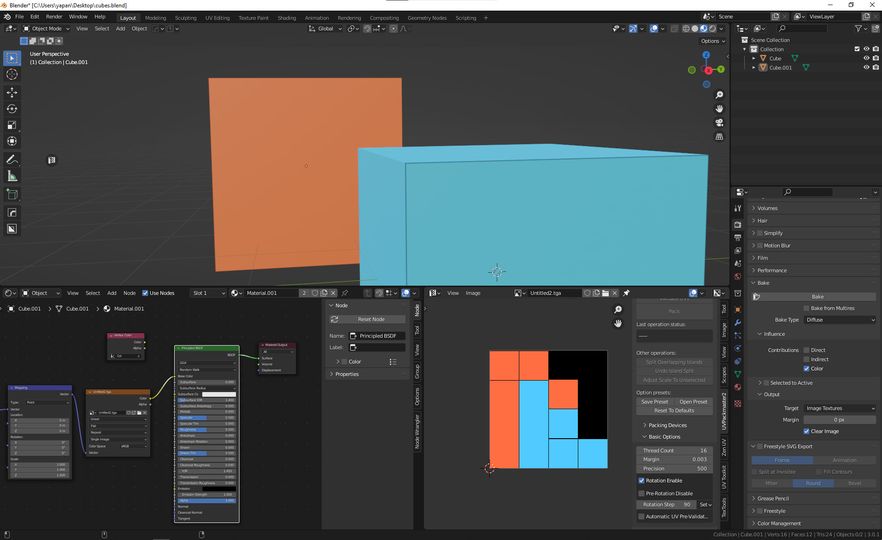
Task: Enable Automatic UV Pre-Validate checkbox
Action: [x=641, y=516]
